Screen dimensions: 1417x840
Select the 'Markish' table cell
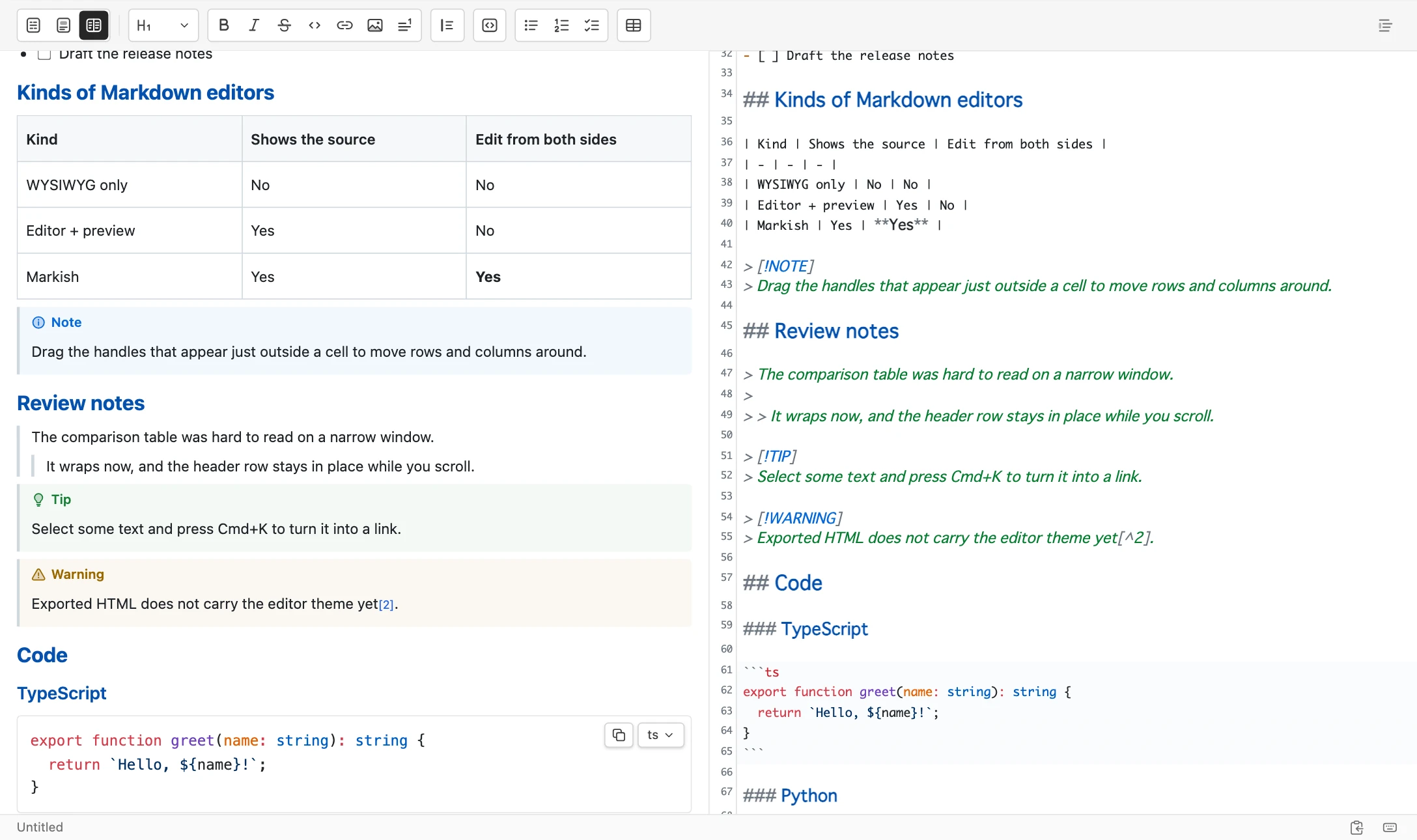pos(130,277)
